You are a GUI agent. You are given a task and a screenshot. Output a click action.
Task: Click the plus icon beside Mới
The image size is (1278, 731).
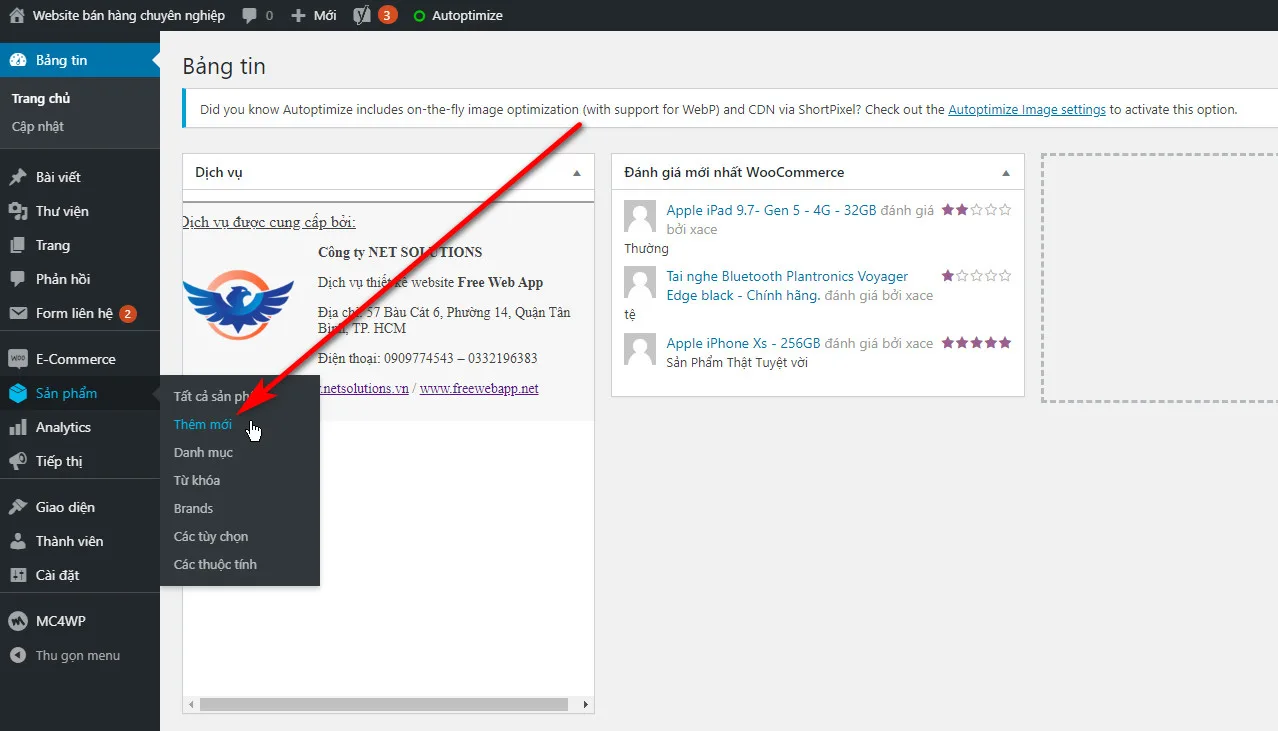298,15
